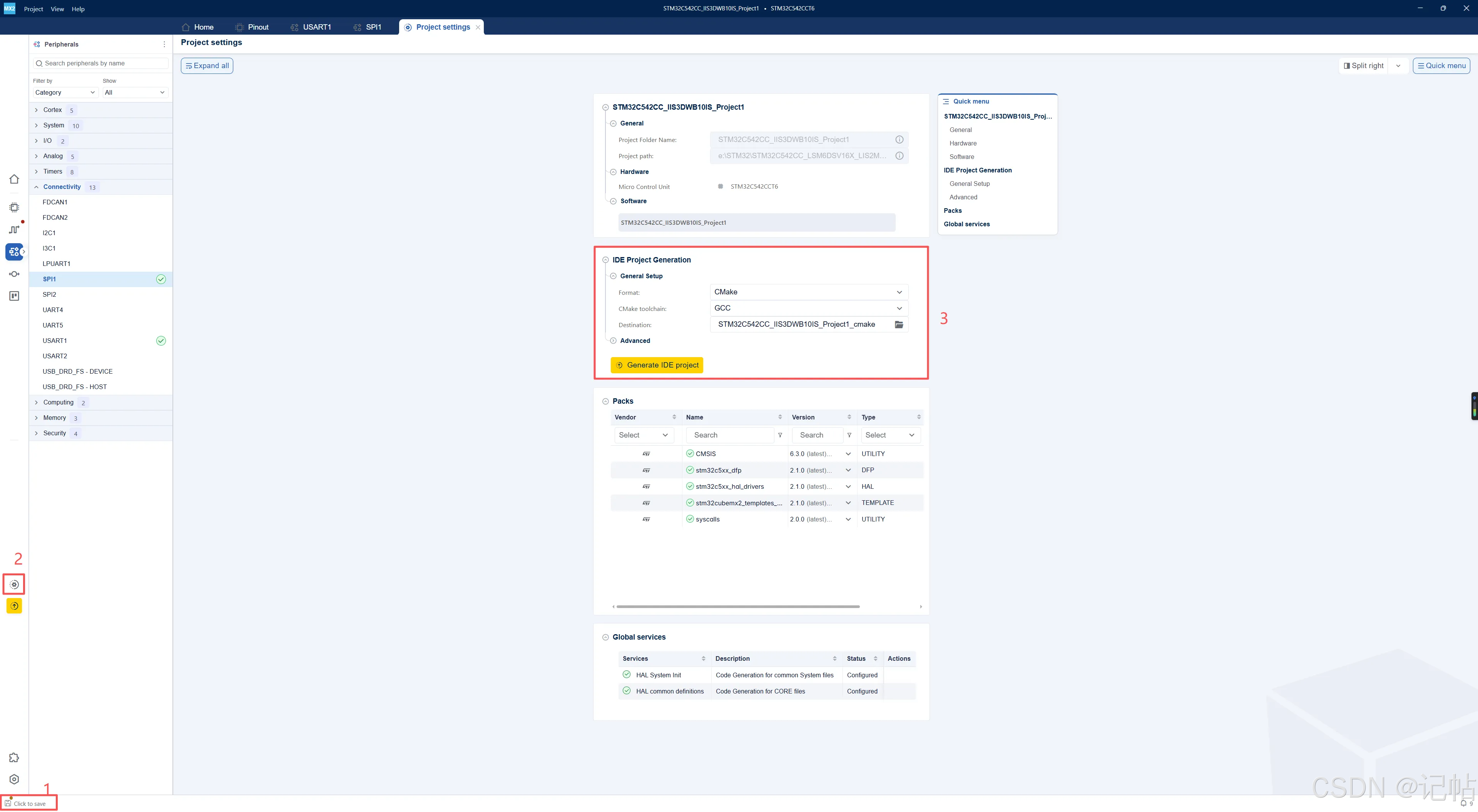Click the Peripherals panel three-dot menu

(164, 44)
